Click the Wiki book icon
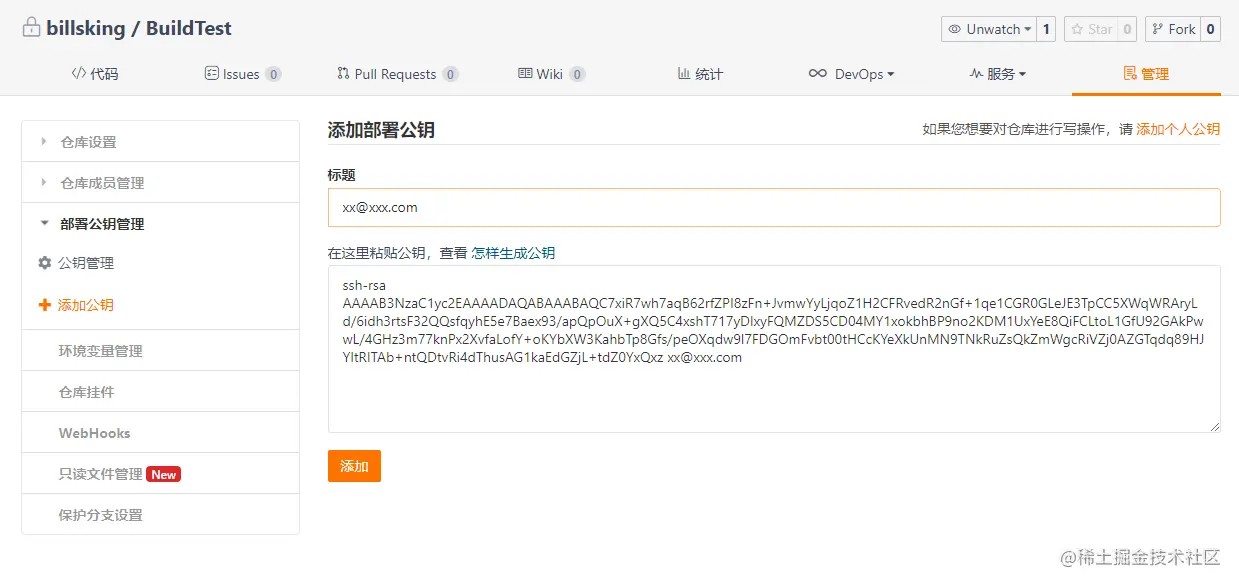This screenshot has height=586, width=1239. point(525,74)
